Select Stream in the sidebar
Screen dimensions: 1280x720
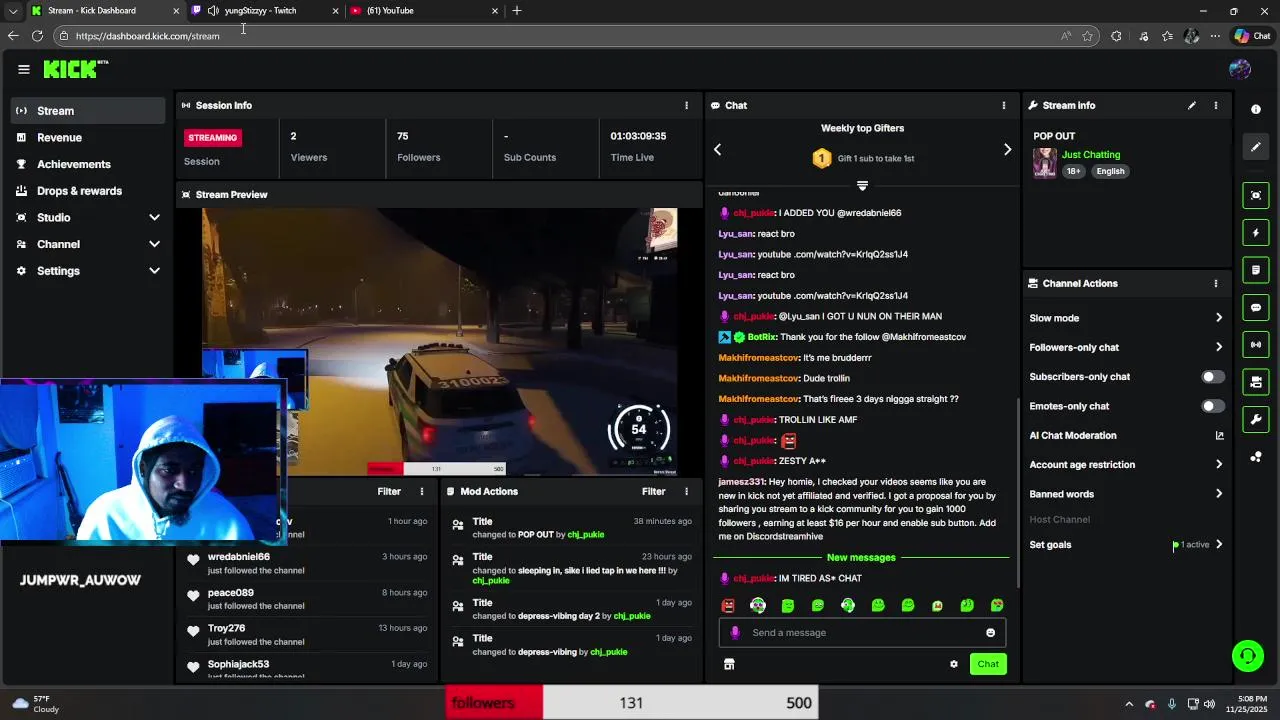88,111
